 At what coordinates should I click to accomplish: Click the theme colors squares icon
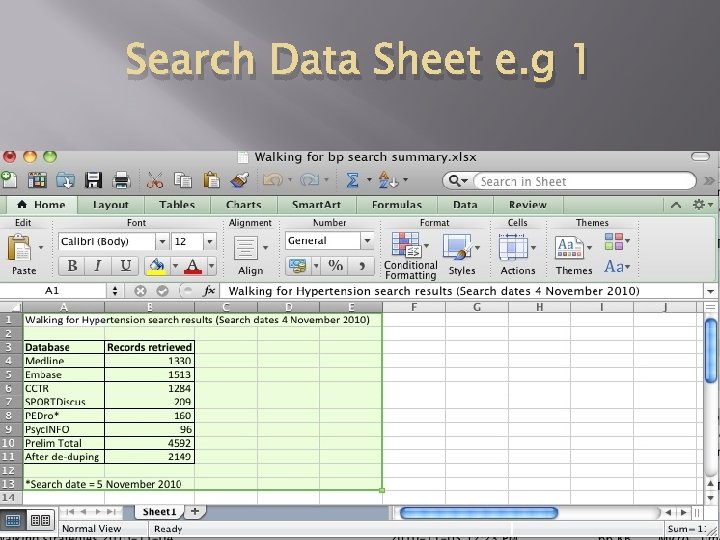click(614, 241)
